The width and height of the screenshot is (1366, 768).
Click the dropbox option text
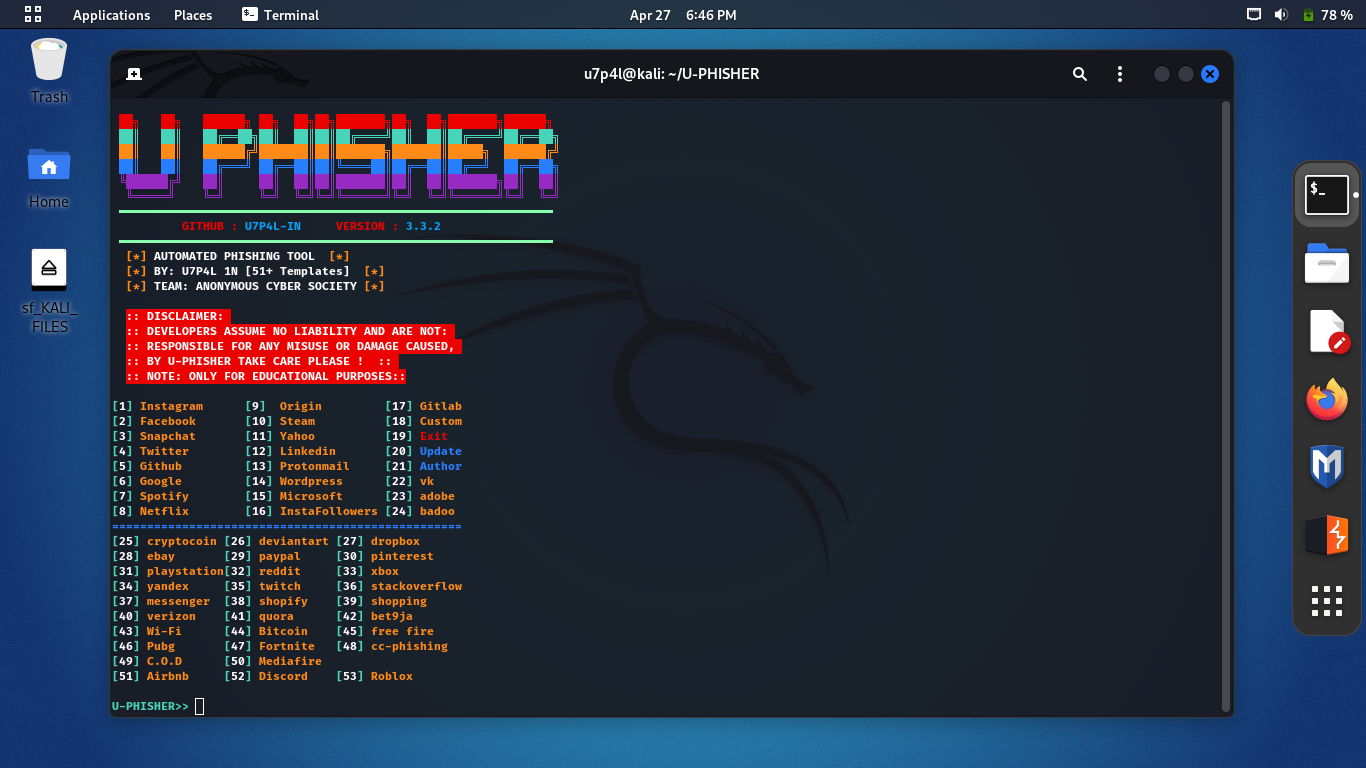coord(395,541)
